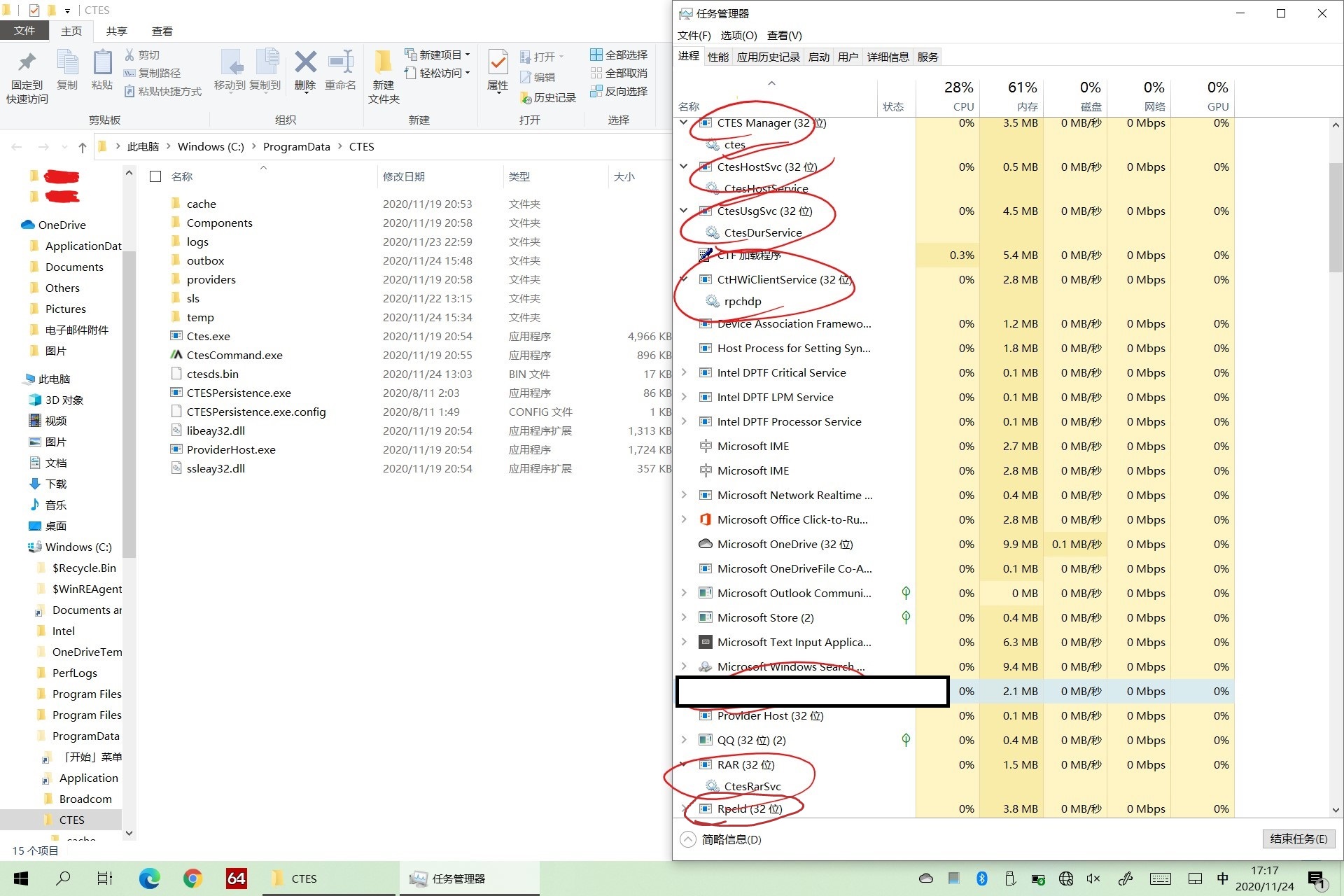This screenshot has height=896, width=1344.
Task: Click the Properties icon in ribbon
Action: pos(498,62)
